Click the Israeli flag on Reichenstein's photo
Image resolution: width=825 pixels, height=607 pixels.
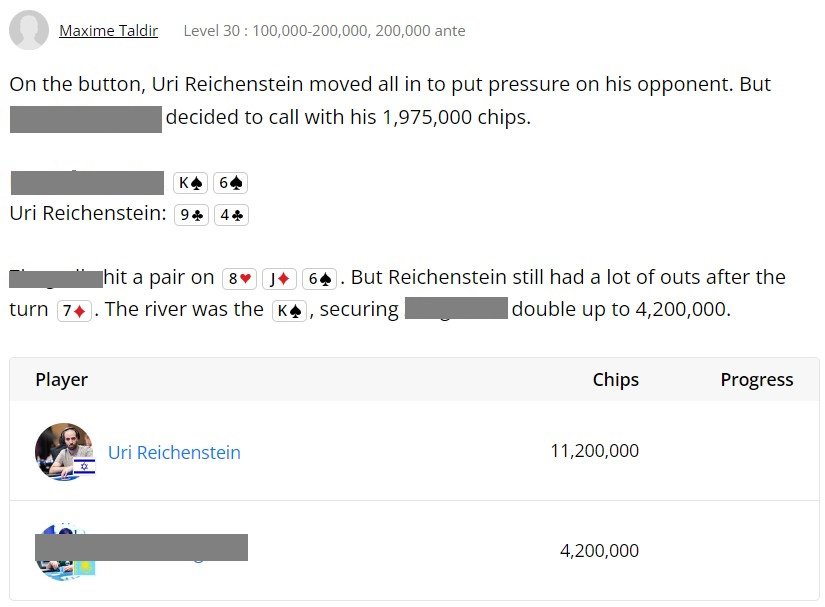coord(84,465)
